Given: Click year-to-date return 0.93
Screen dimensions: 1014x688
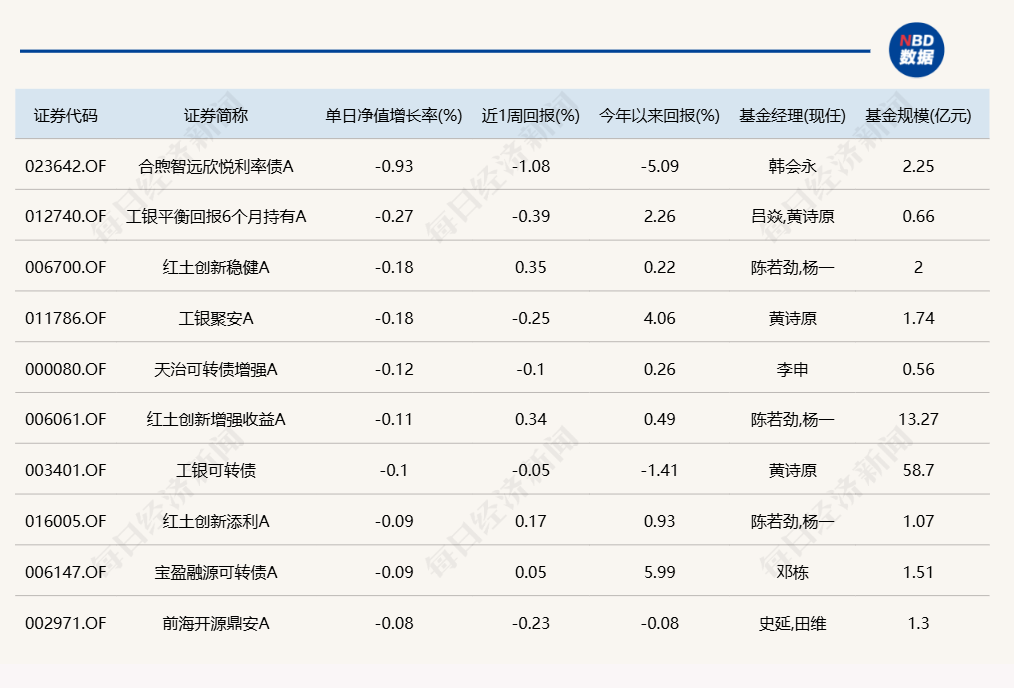Looking at the screenshot, I should [660, 521].
